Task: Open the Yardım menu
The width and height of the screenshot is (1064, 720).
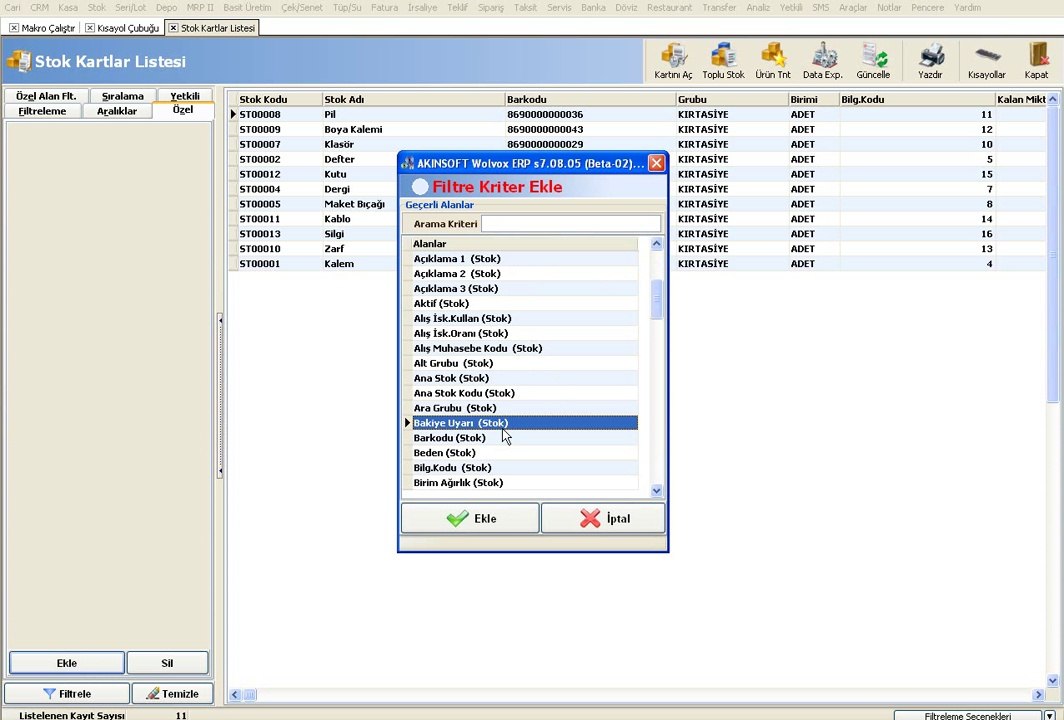Action: [967, 7]
